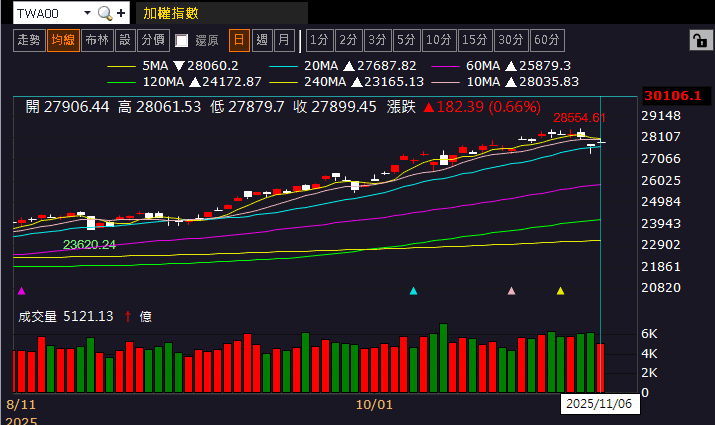Click the pink triangle marker below chart
Screen dimensions: 715x425
(512, 291)
